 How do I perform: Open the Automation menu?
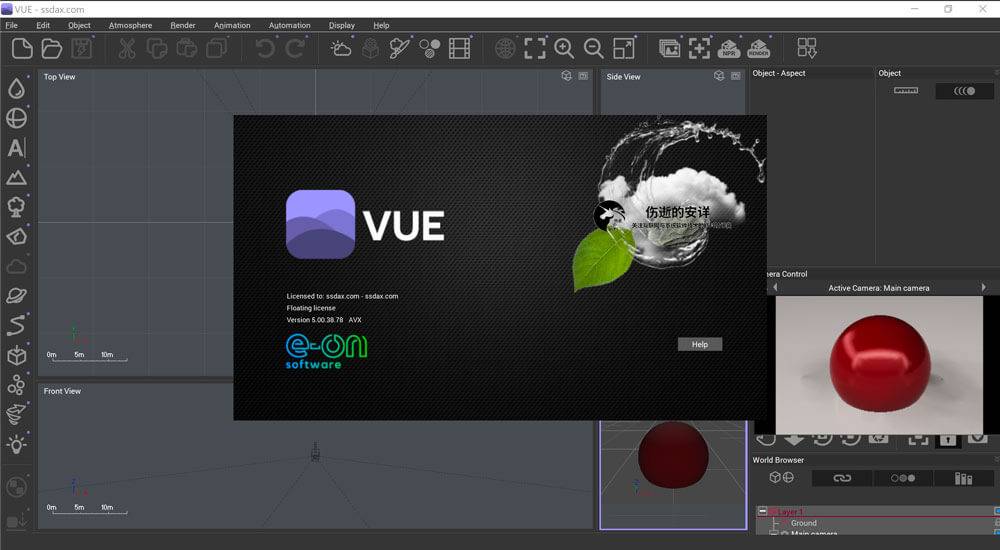tap(290, 26)
